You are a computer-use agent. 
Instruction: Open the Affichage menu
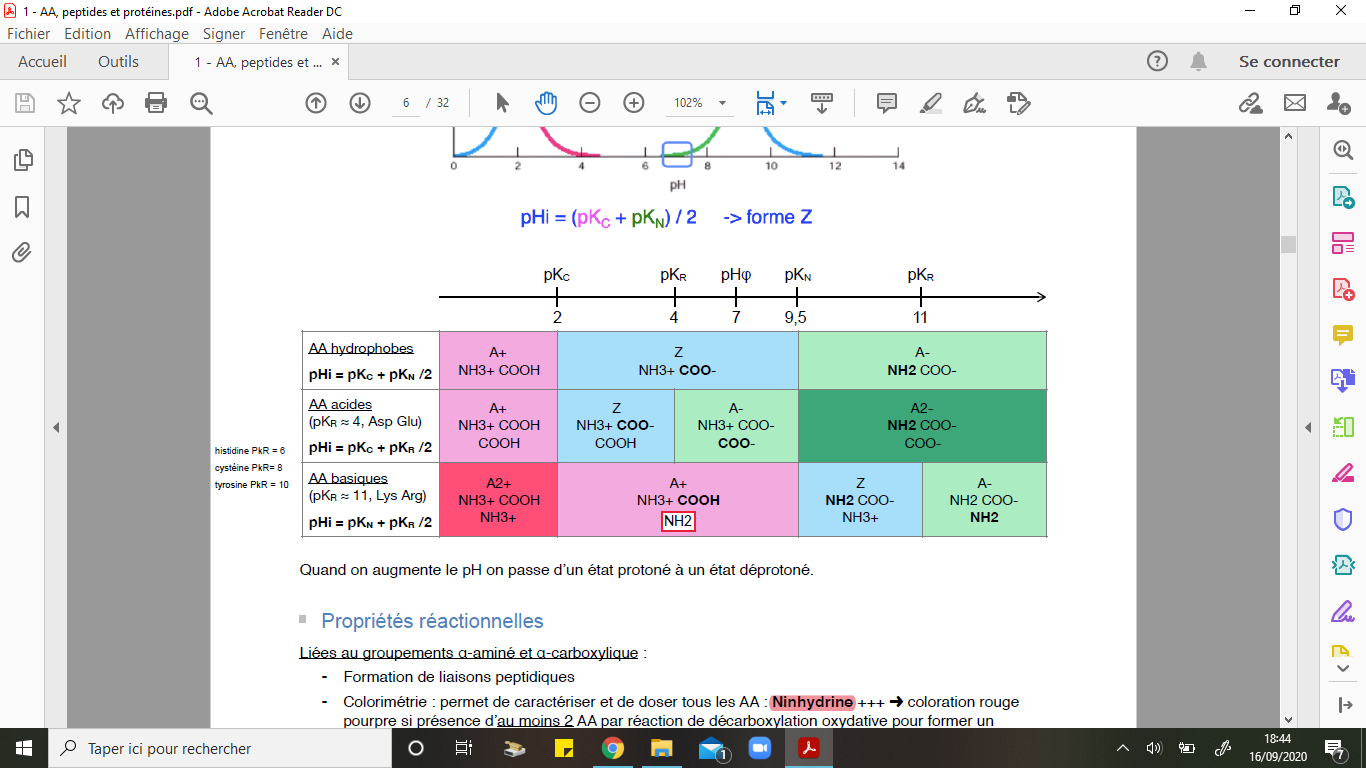point(156,33)
